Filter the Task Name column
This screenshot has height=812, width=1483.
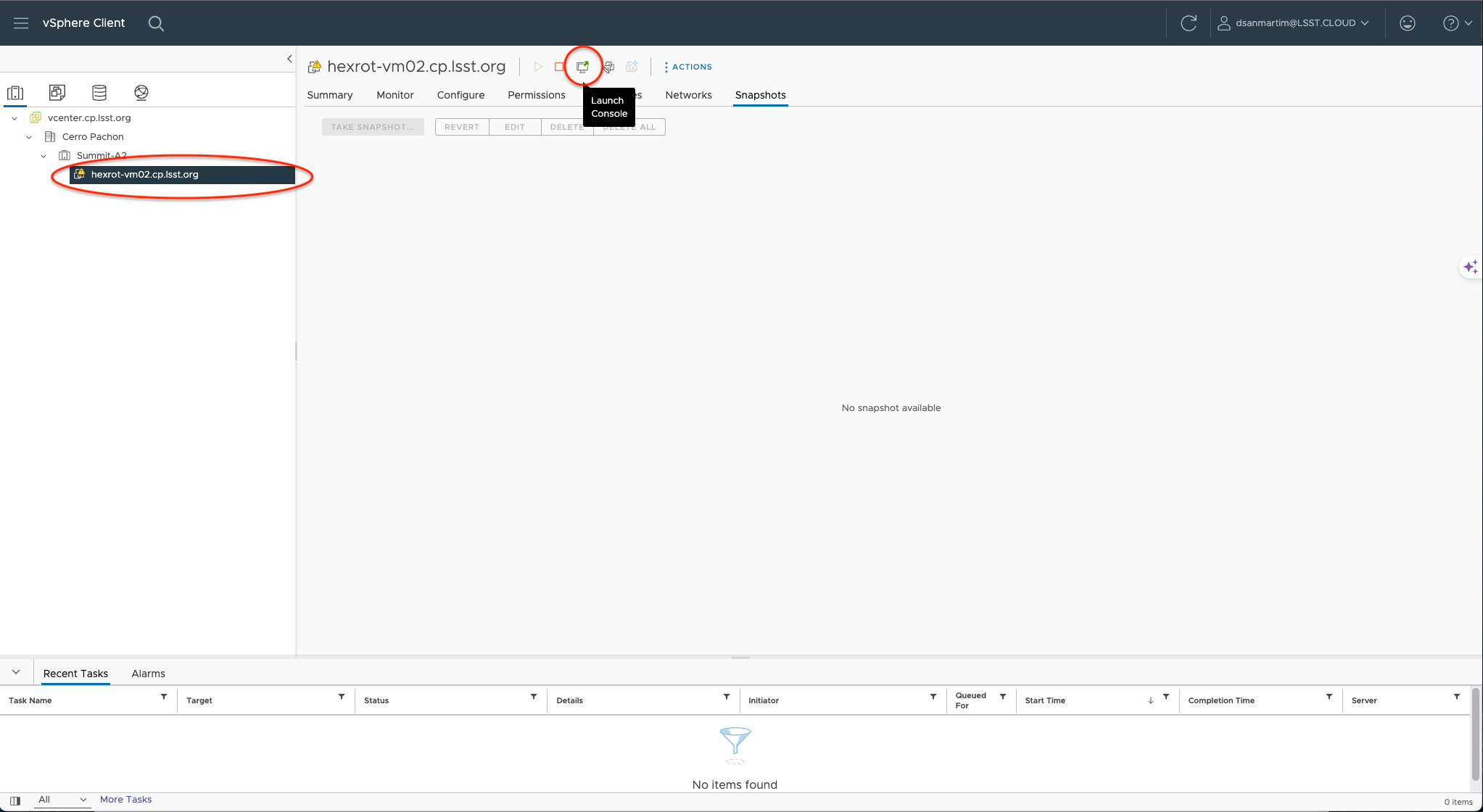(x=164, y=697)
